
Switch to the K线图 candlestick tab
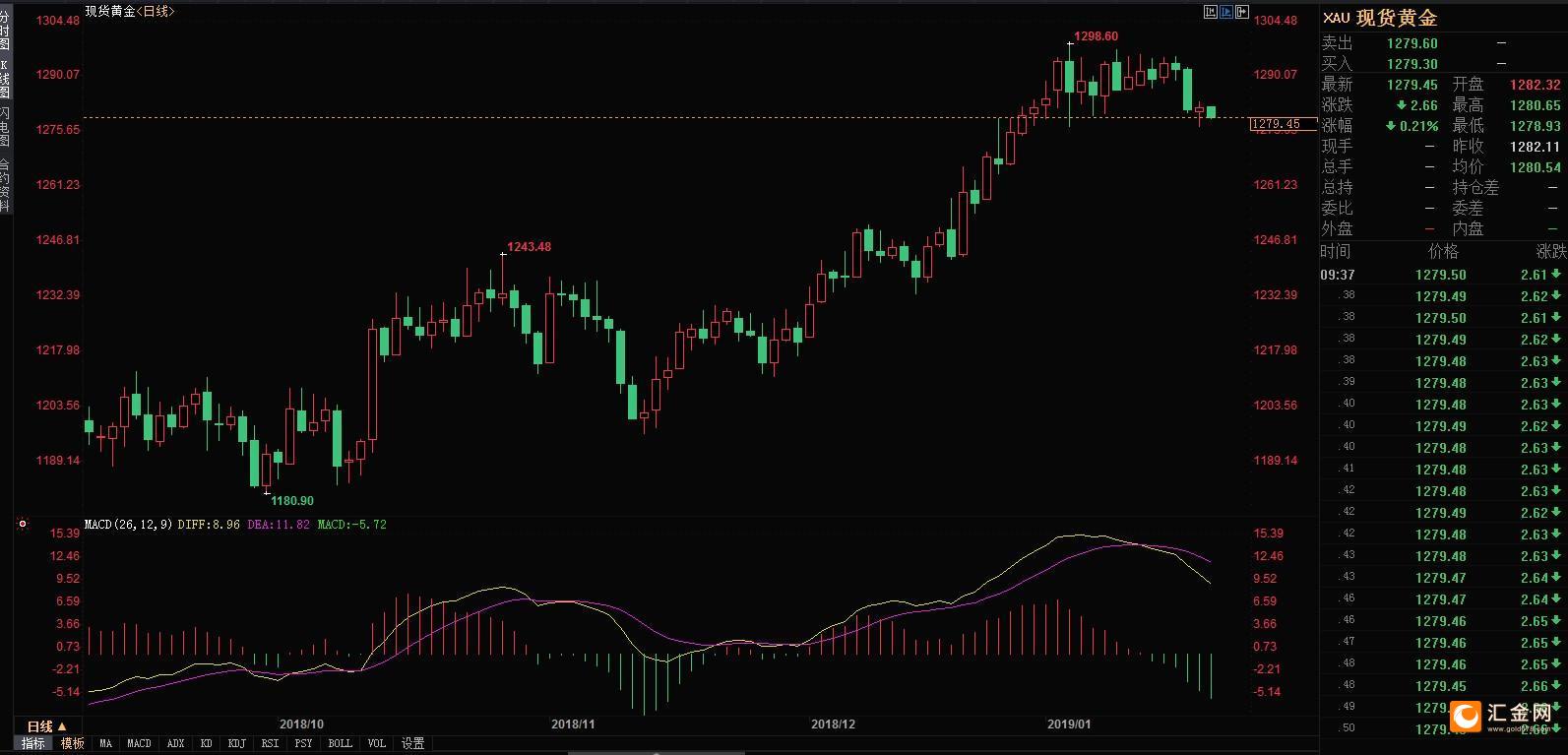5,79
